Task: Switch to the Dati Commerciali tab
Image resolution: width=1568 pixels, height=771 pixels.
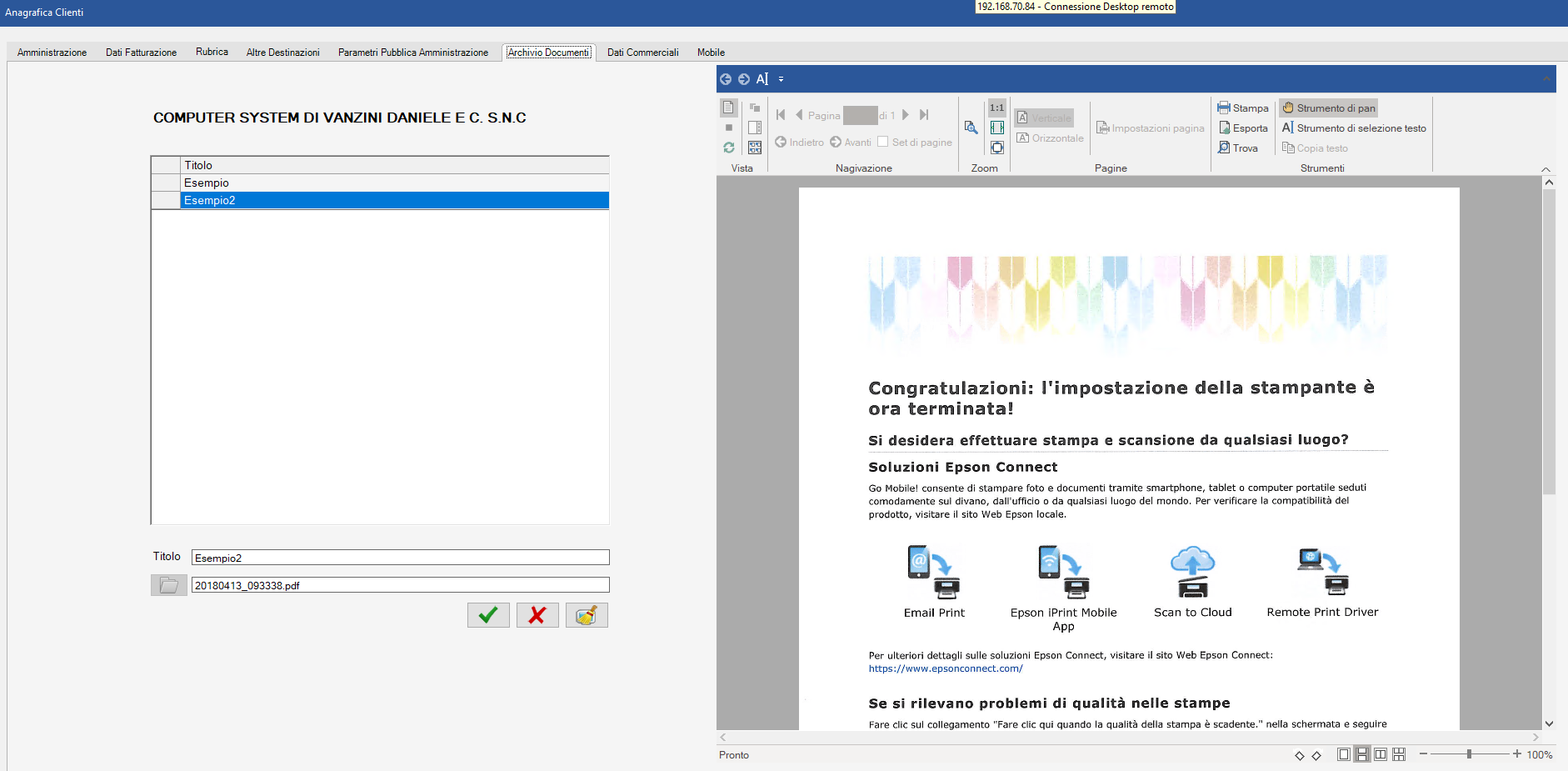Action: [642, 53]
